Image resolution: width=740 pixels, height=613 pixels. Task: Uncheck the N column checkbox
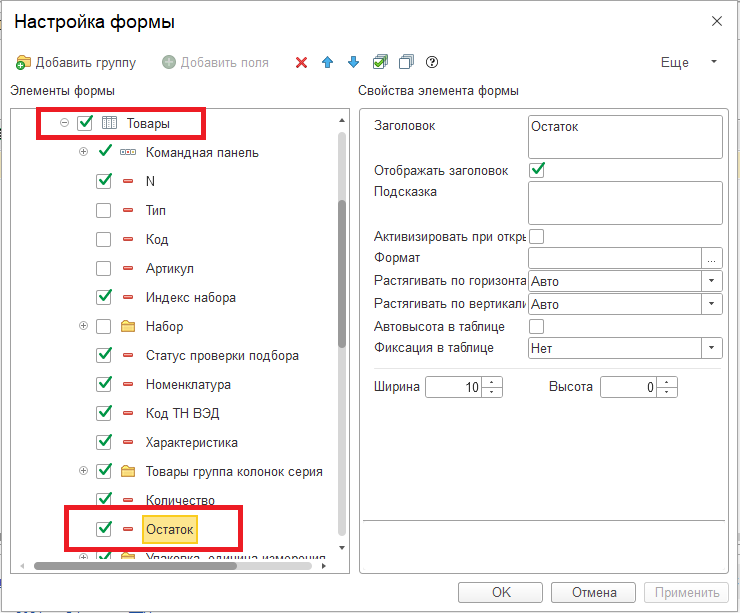(x=104, y=181)
